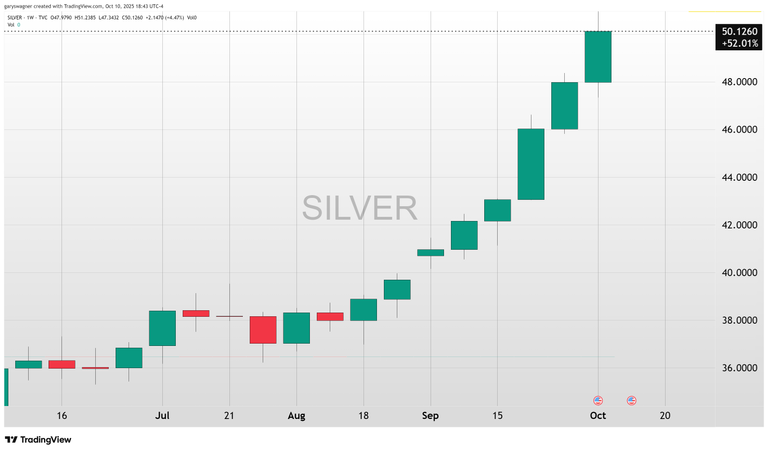Click the +52.01% change label

tap(739, 43)
